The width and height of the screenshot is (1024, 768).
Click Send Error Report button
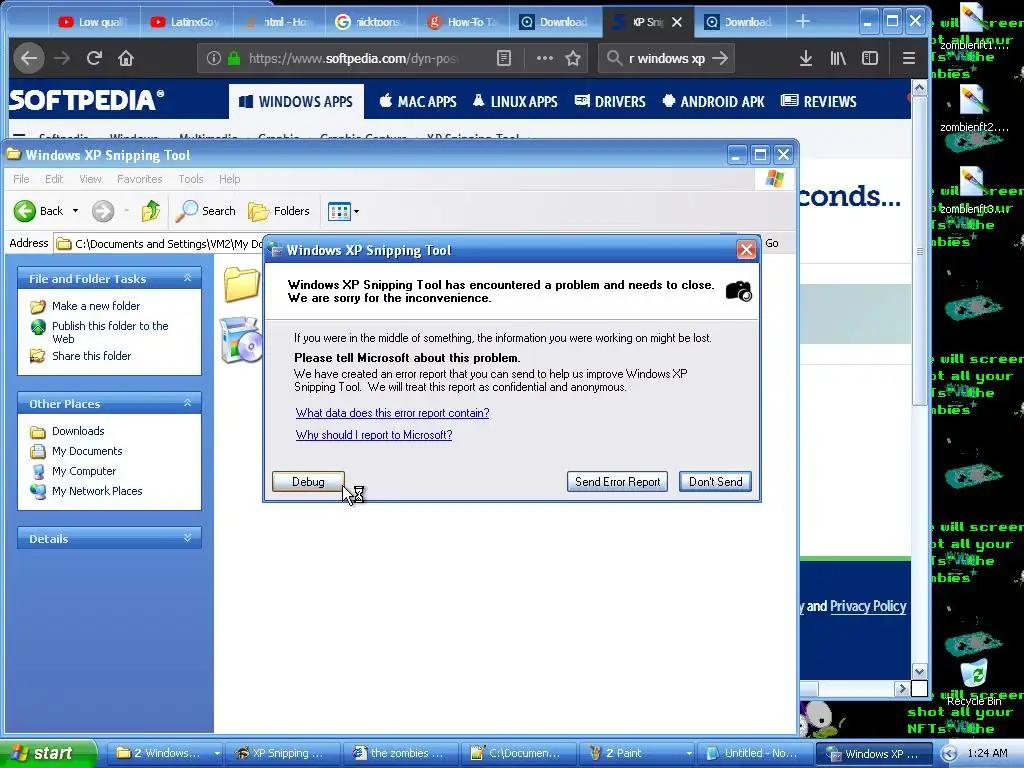617,482
